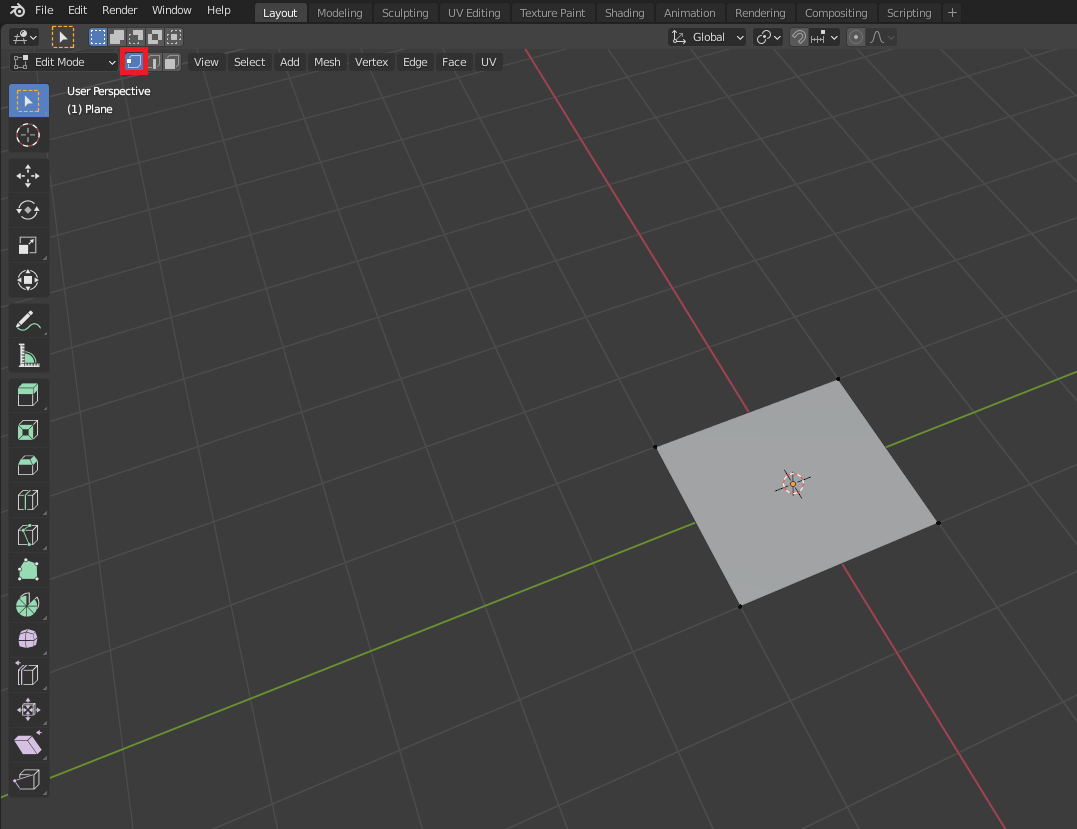Open the Mesh header menu
Screen dimensions: 1077x829
[x=327, y=62]
